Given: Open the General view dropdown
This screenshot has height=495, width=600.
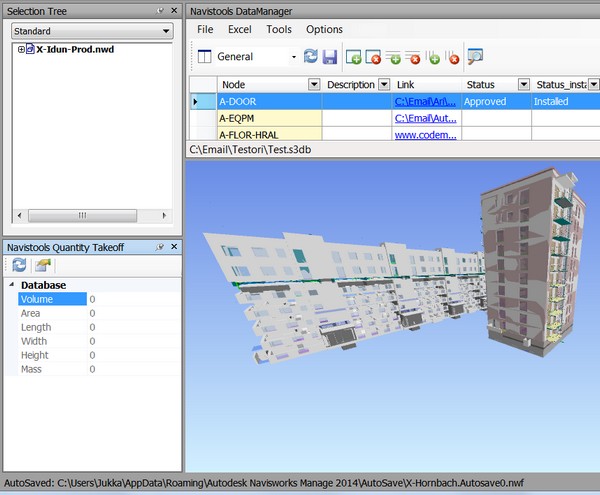Looking at the screenshot, I should pos(293,57).
